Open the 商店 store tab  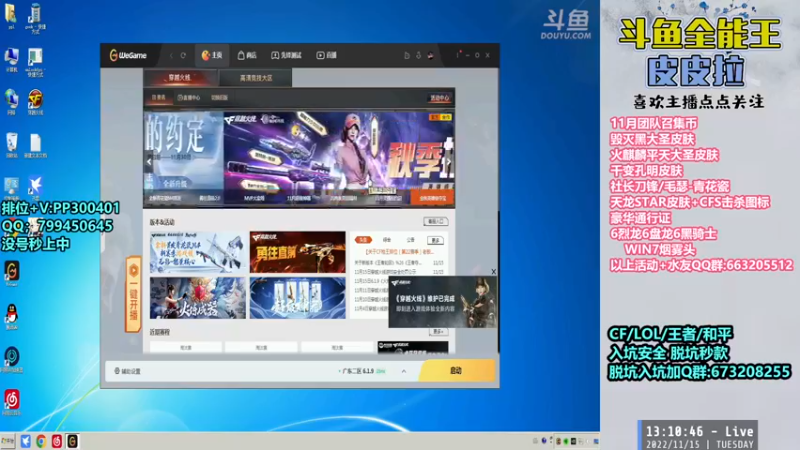[247, 55]
